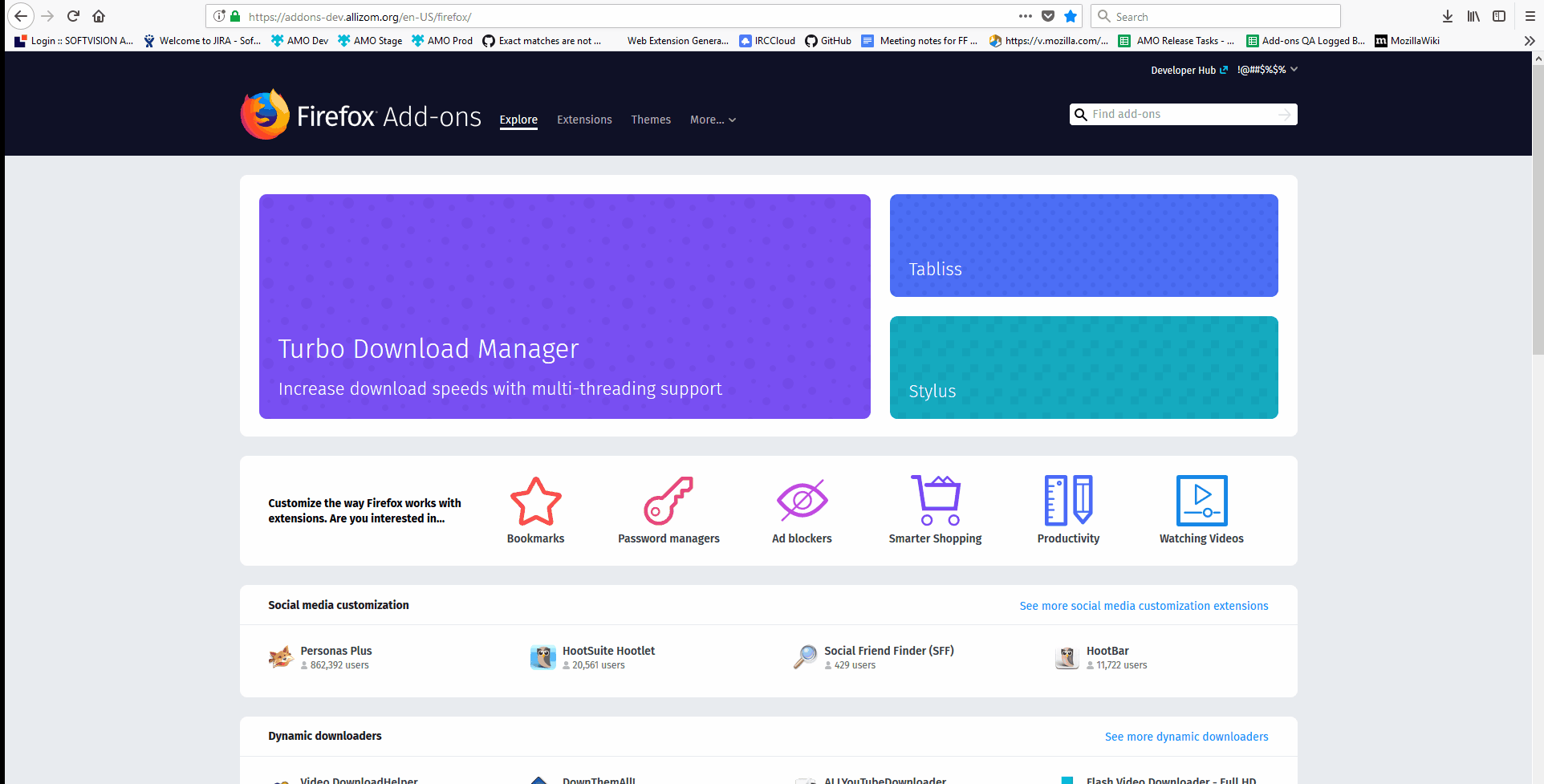Open the MozillaWiki bookmark
The image size is (1544, 784).
1407,41
